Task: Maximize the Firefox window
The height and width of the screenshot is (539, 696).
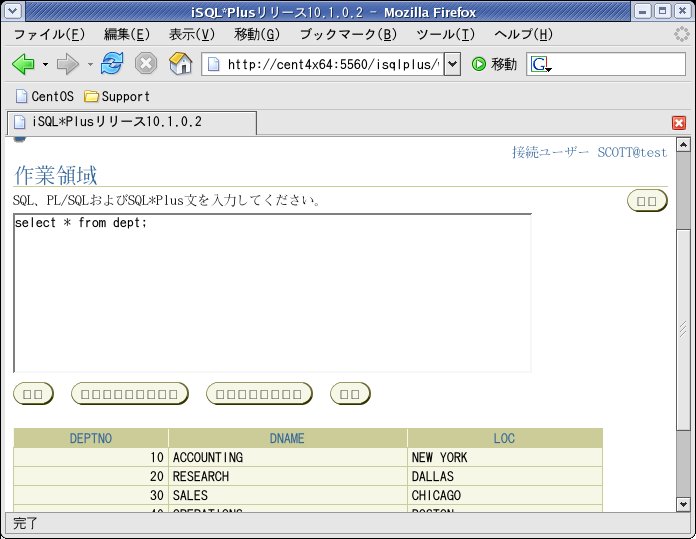Action: click(x=663, y=11)
